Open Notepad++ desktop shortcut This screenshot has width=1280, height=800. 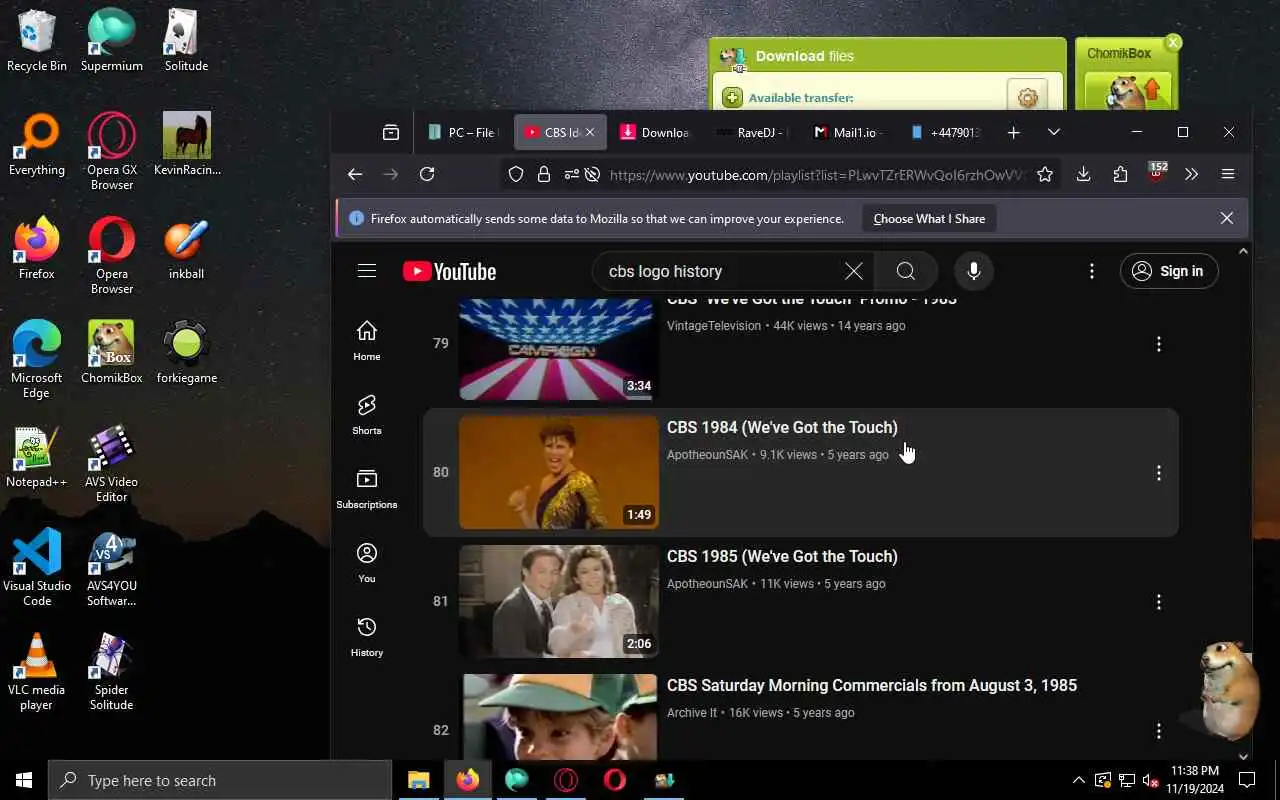coord(36,457)
